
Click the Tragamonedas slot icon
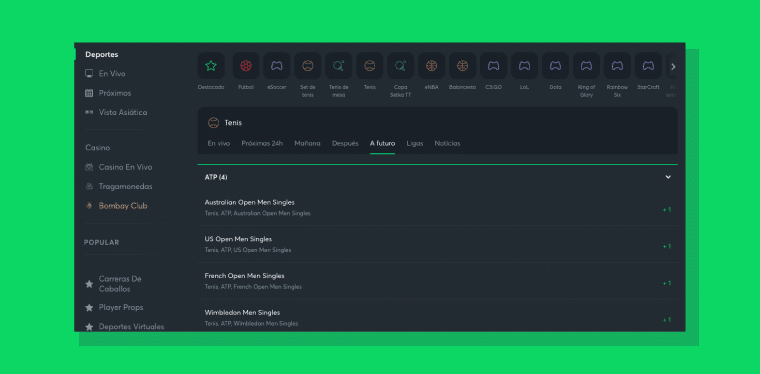89,187
